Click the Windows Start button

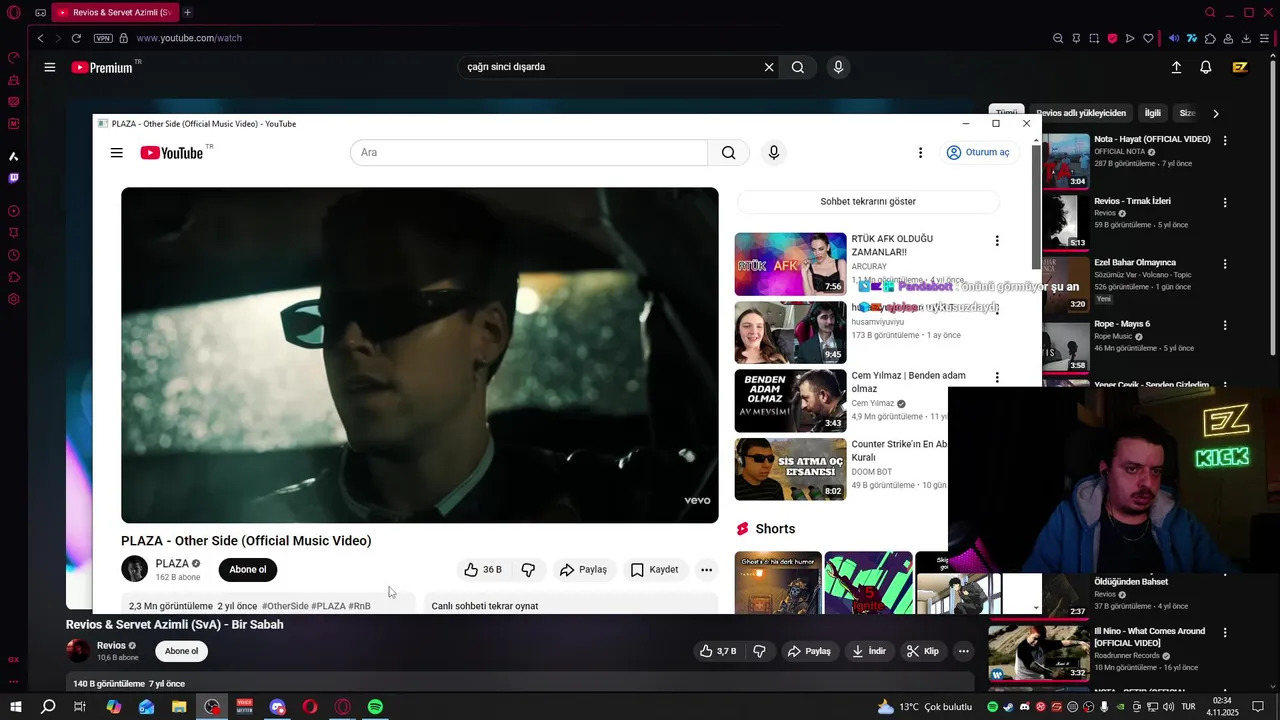coord(15,706)
